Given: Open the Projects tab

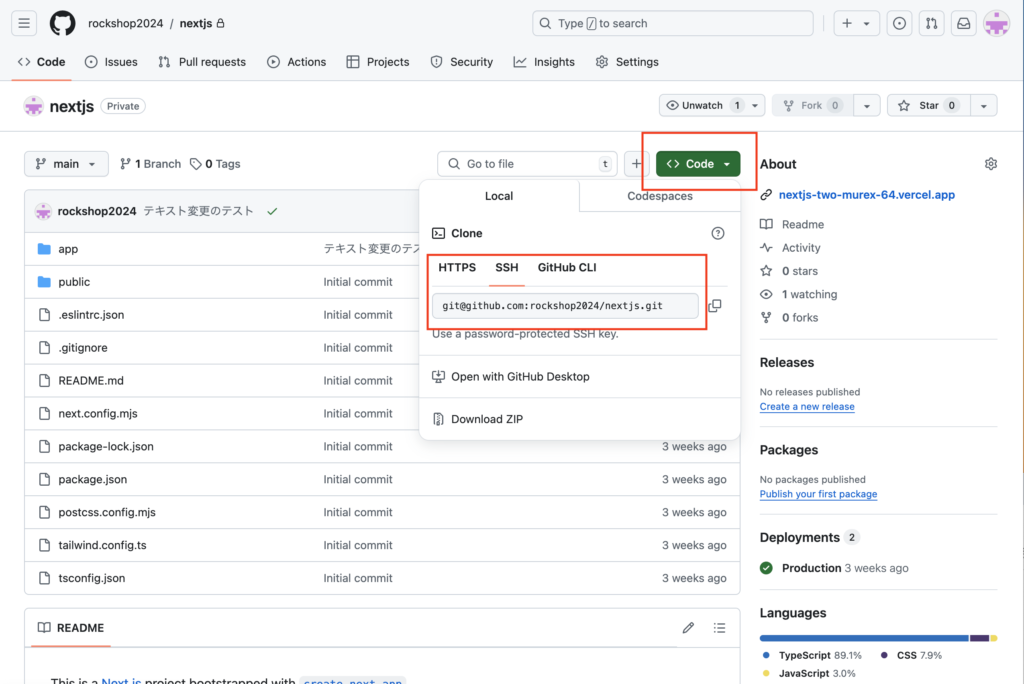Looking at the screenshot, I should (377, 62).
